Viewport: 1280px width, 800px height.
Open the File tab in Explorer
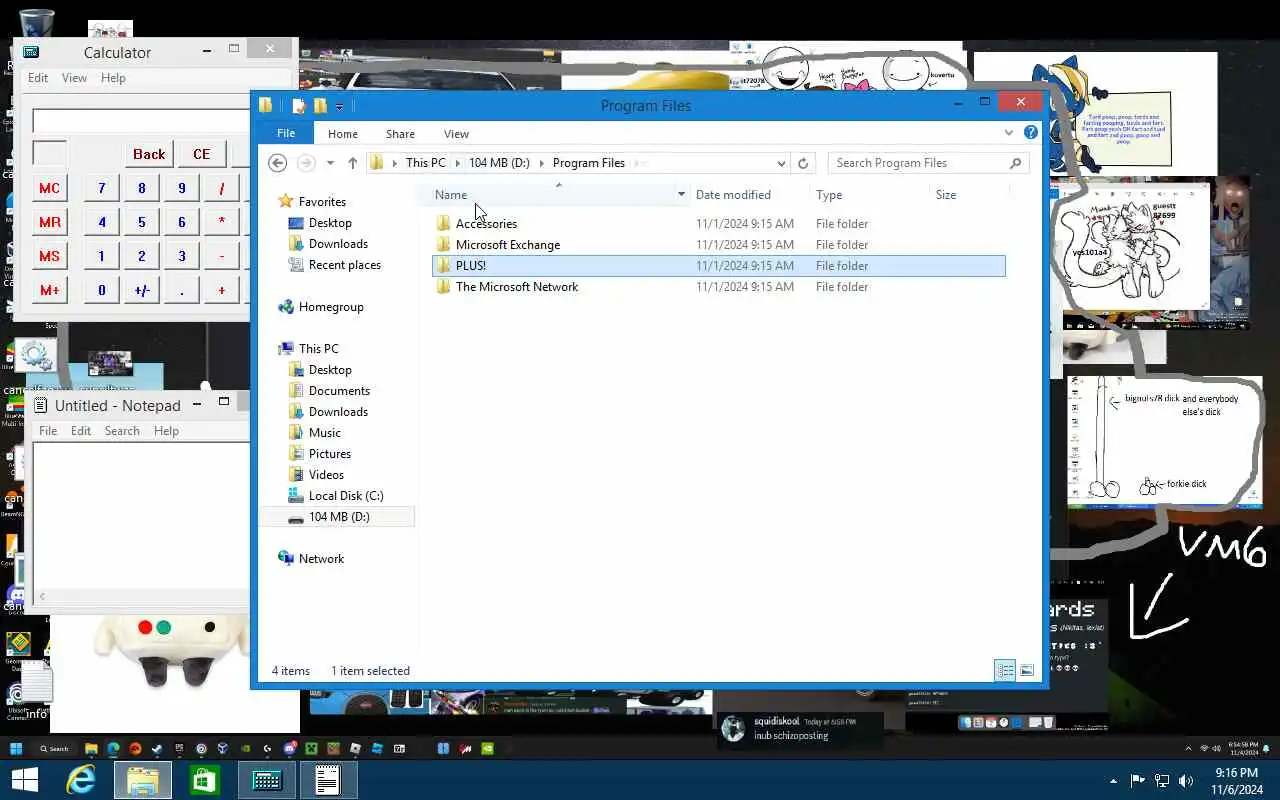[286, 133]
